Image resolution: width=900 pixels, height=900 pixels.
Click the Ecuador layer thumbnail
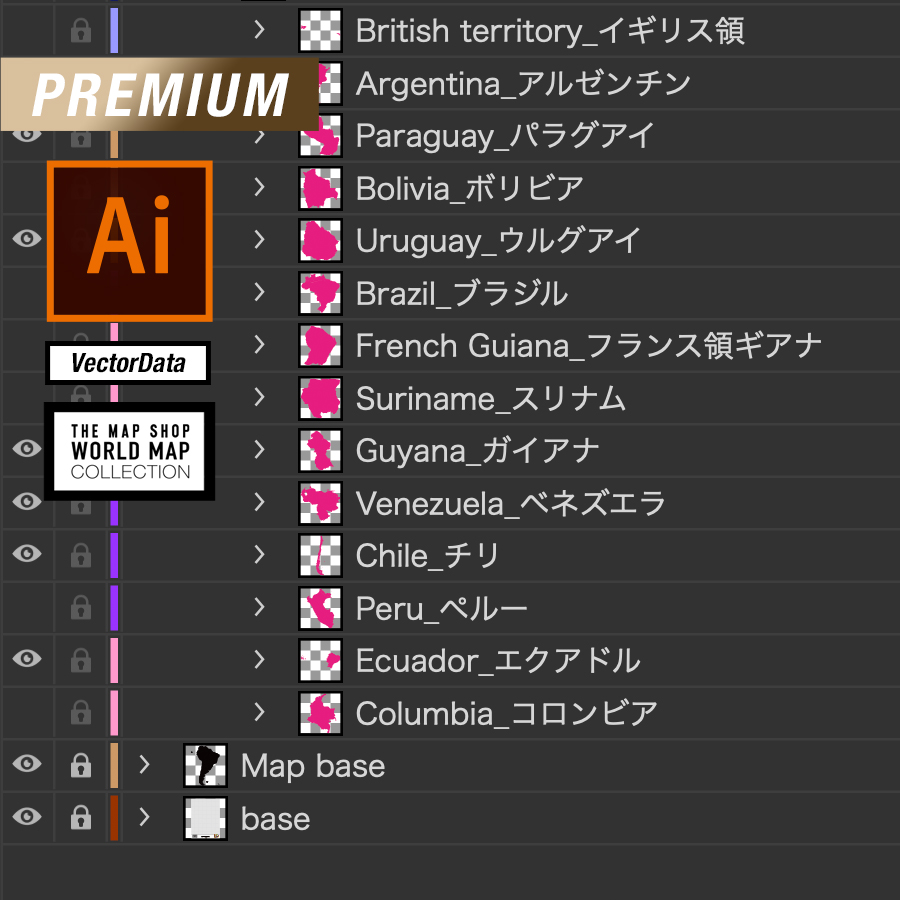[320, 661]
